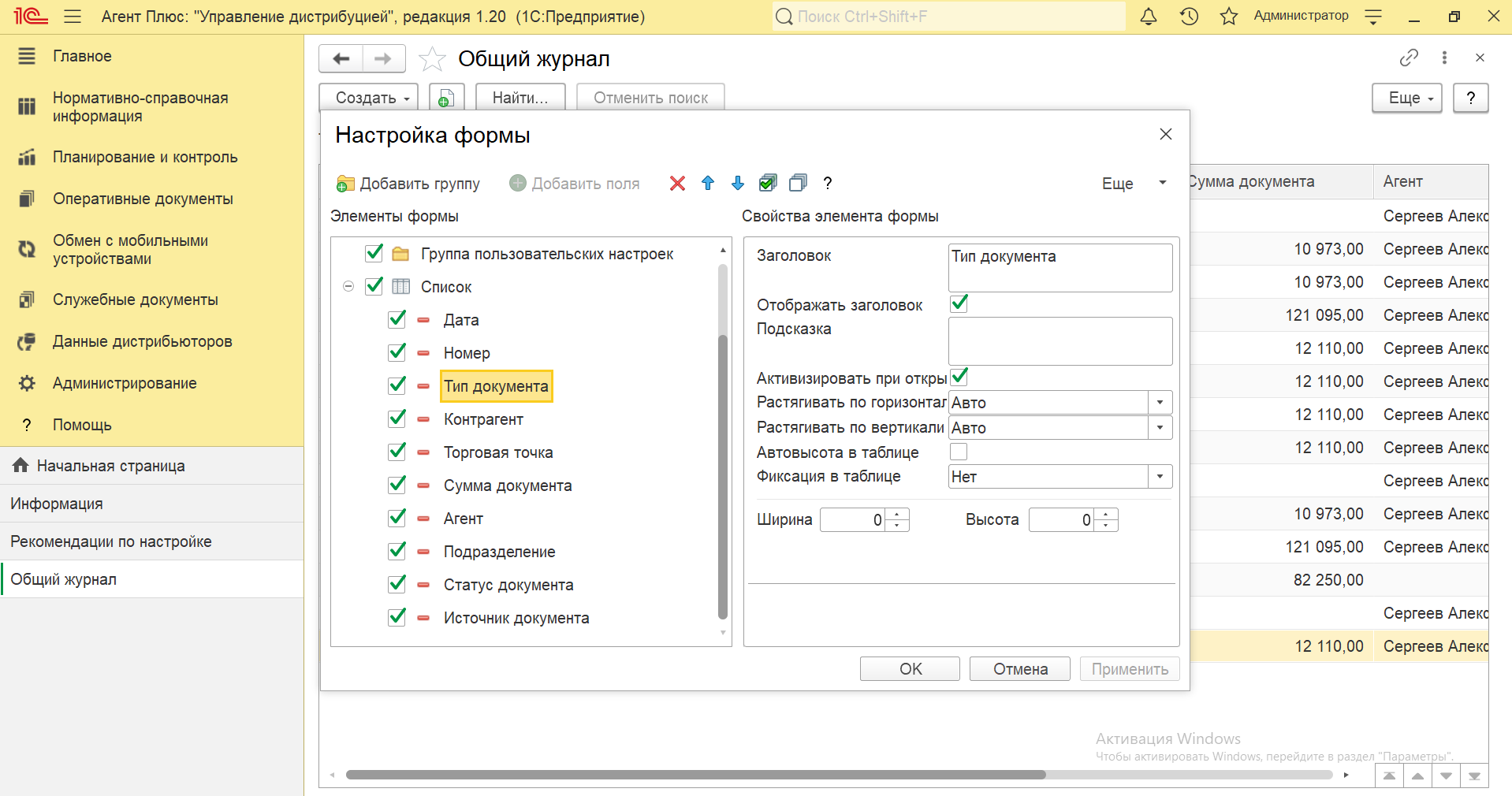Click the Отмена button

click(x=1019, y=669)
